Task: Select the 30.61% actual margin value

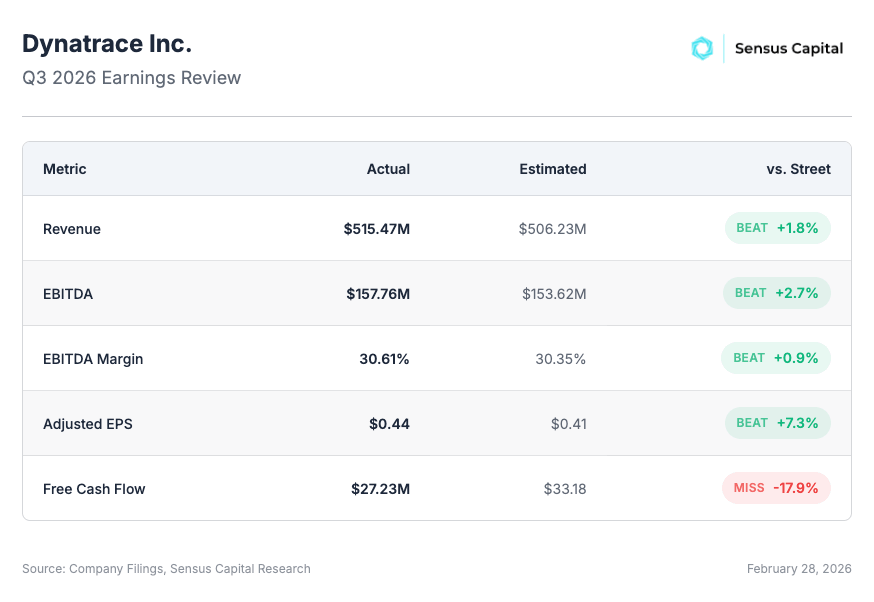Action: 385,359
